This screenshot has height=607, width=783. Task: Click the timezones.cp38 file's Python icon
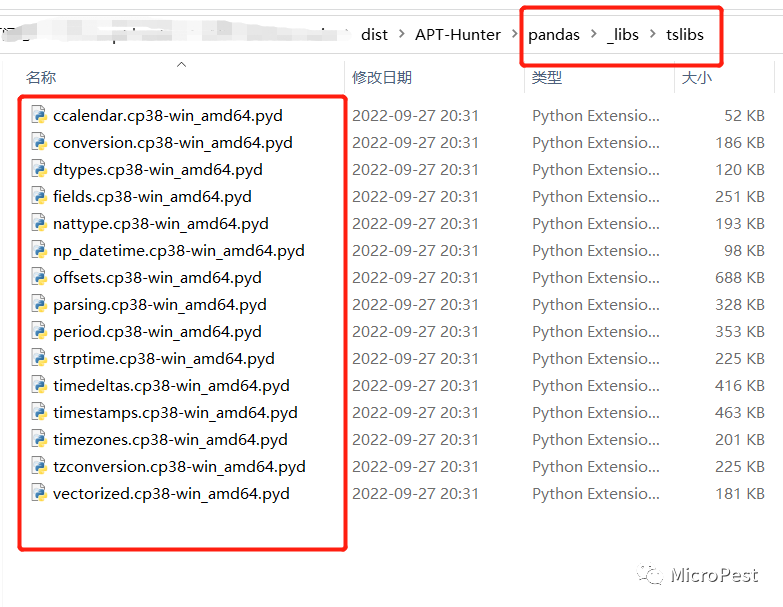tap(39, 439)
